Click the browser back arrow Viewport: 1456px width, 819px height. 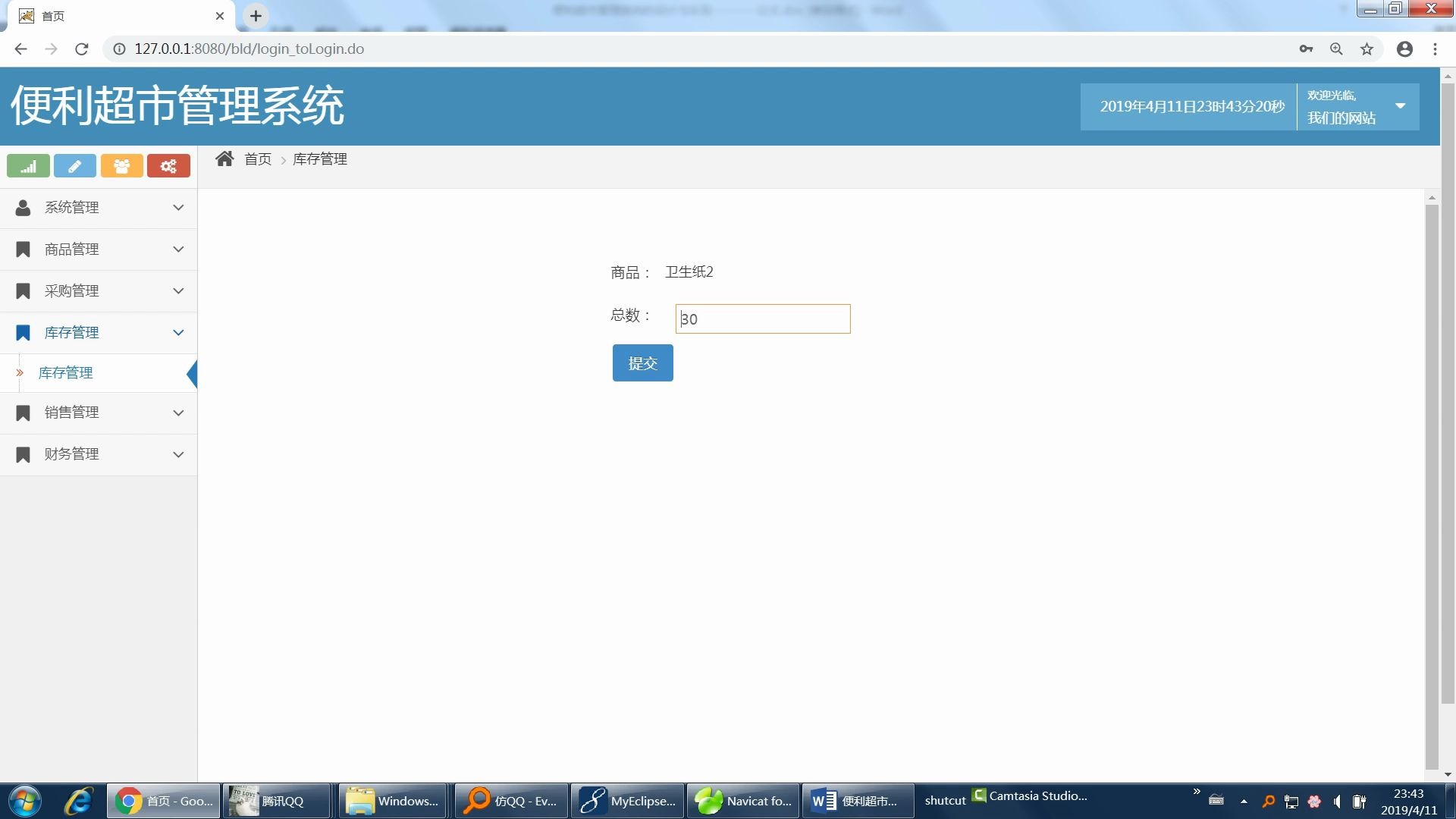pyautogui.click(x=20, y=49)
